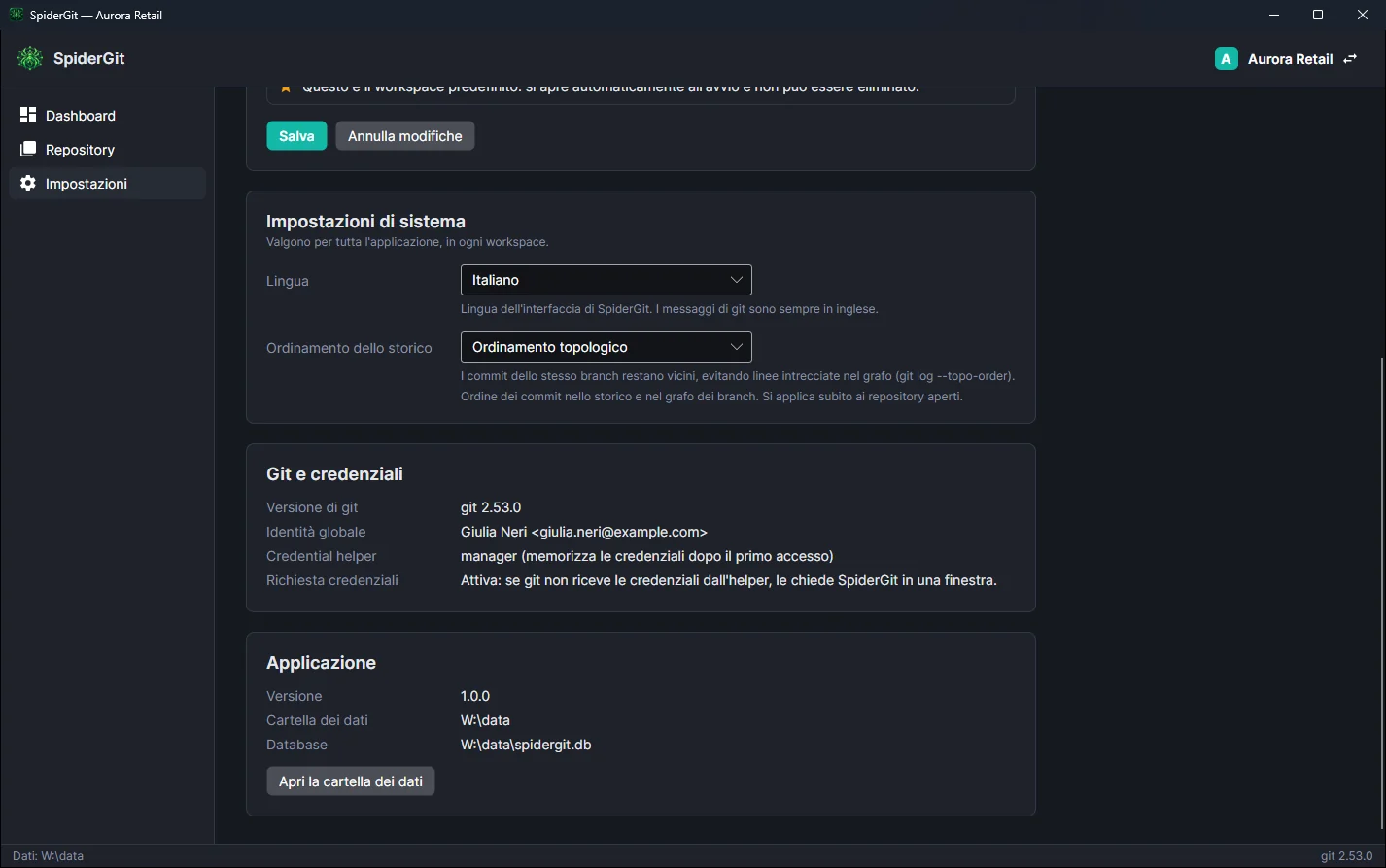1386x868 pixels.
Task: Click the SpiderGit spider logo icon
Action: pos(30,58)
